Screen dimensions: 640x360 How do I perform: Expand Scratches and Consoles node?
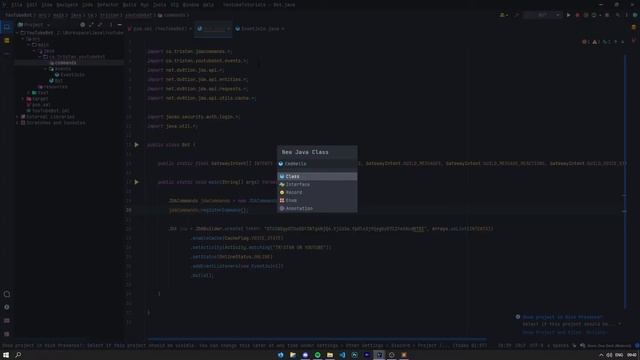[18, 123]
